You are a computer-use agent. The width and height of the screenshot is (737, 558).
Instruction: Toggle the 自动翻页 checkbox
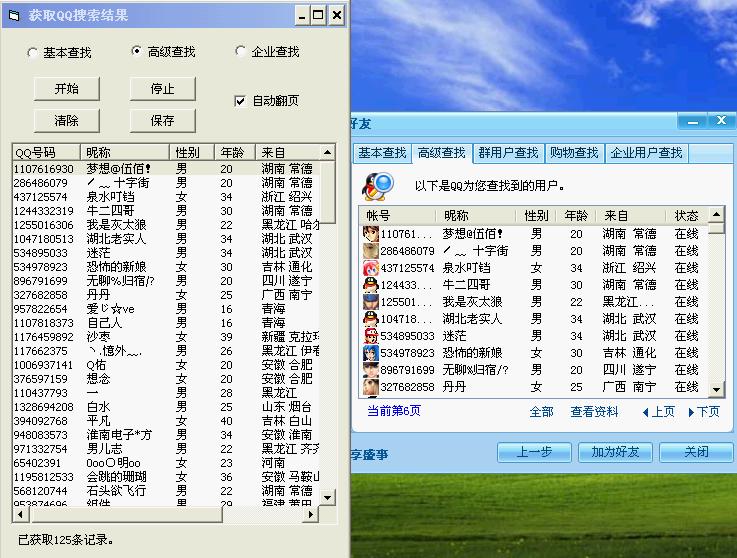tap(240, 101)
